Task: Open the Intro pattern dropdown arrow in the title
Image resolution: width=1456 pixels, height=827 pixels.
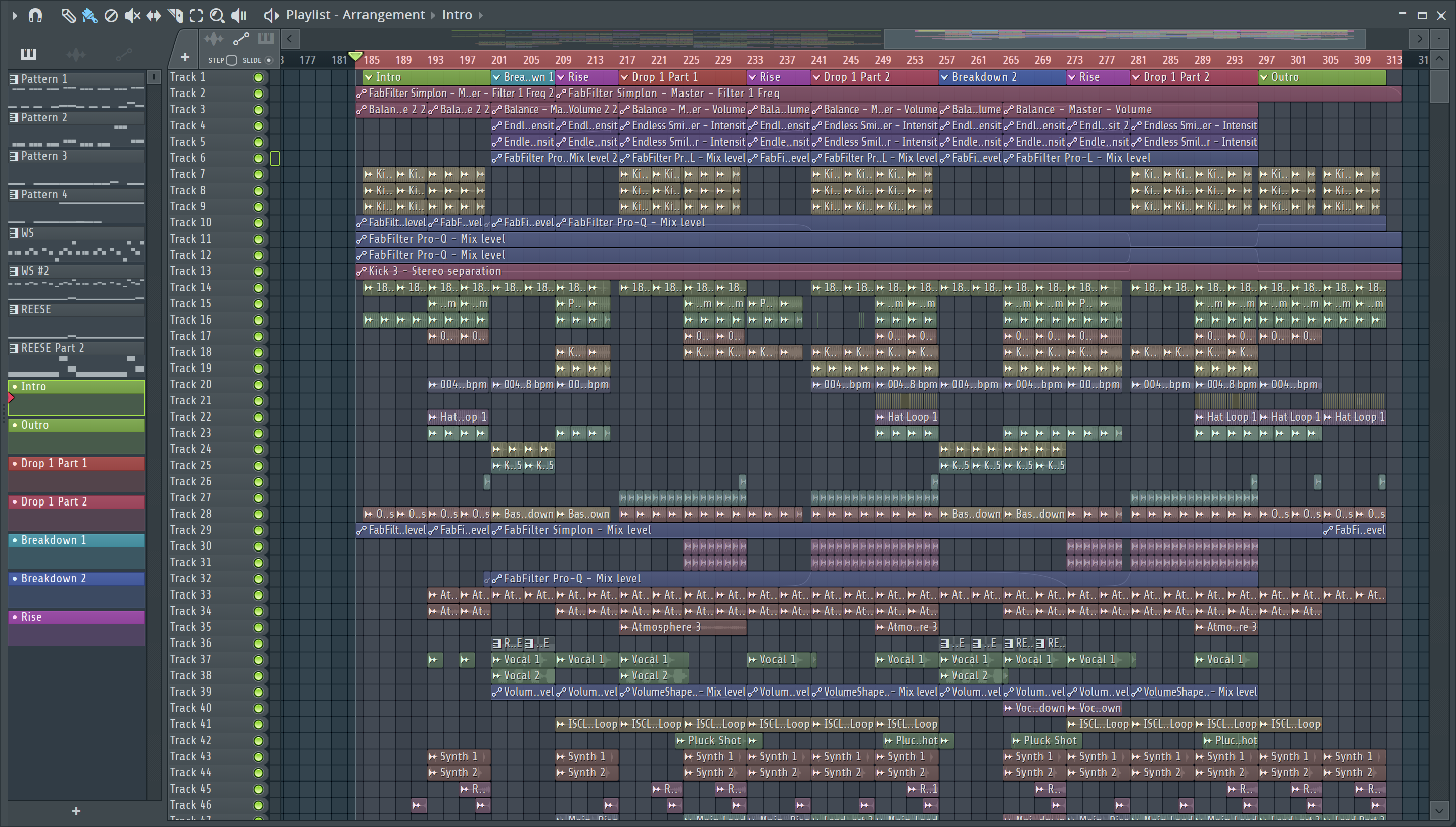Action: click(480, 15)
